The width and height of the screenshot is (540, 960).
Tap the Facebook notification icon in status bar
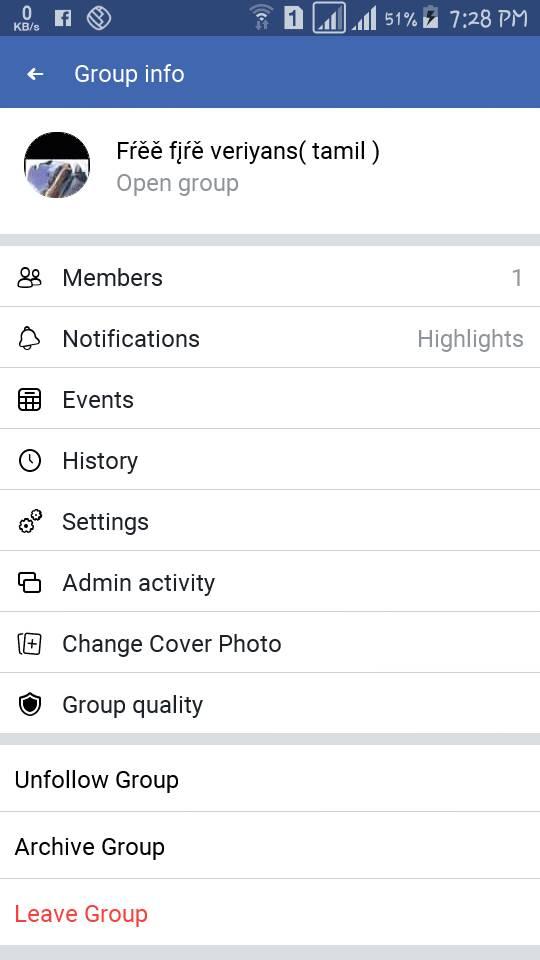coord(63,18)
